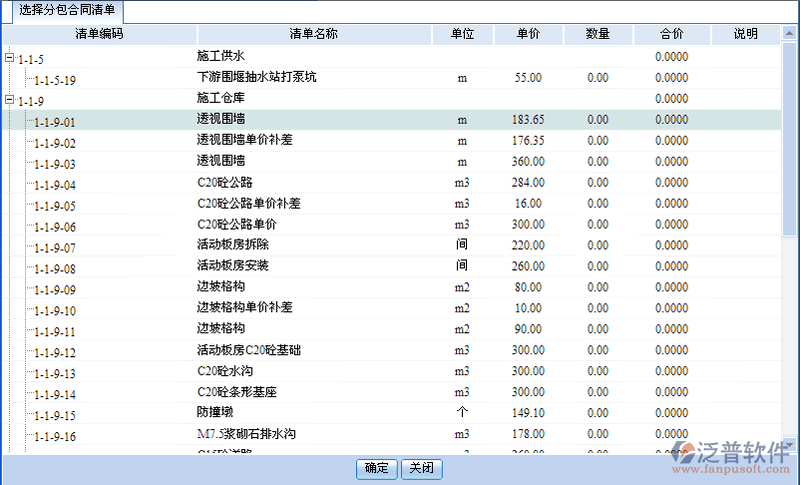The height and width of the screenshot is (485, 800).
Task: Click the 合价 column header
Action: [x=671, y=34]
